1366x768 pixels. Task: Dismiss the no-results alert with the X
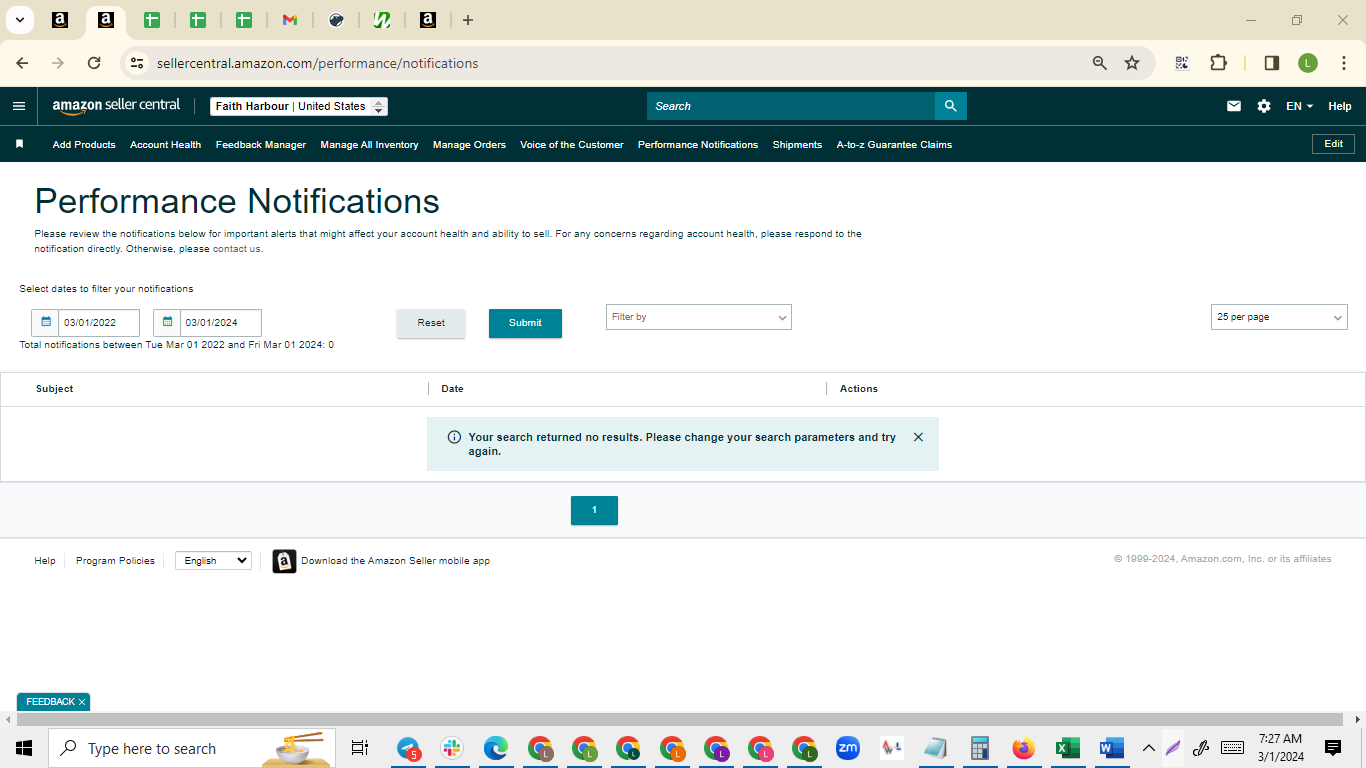918,437
